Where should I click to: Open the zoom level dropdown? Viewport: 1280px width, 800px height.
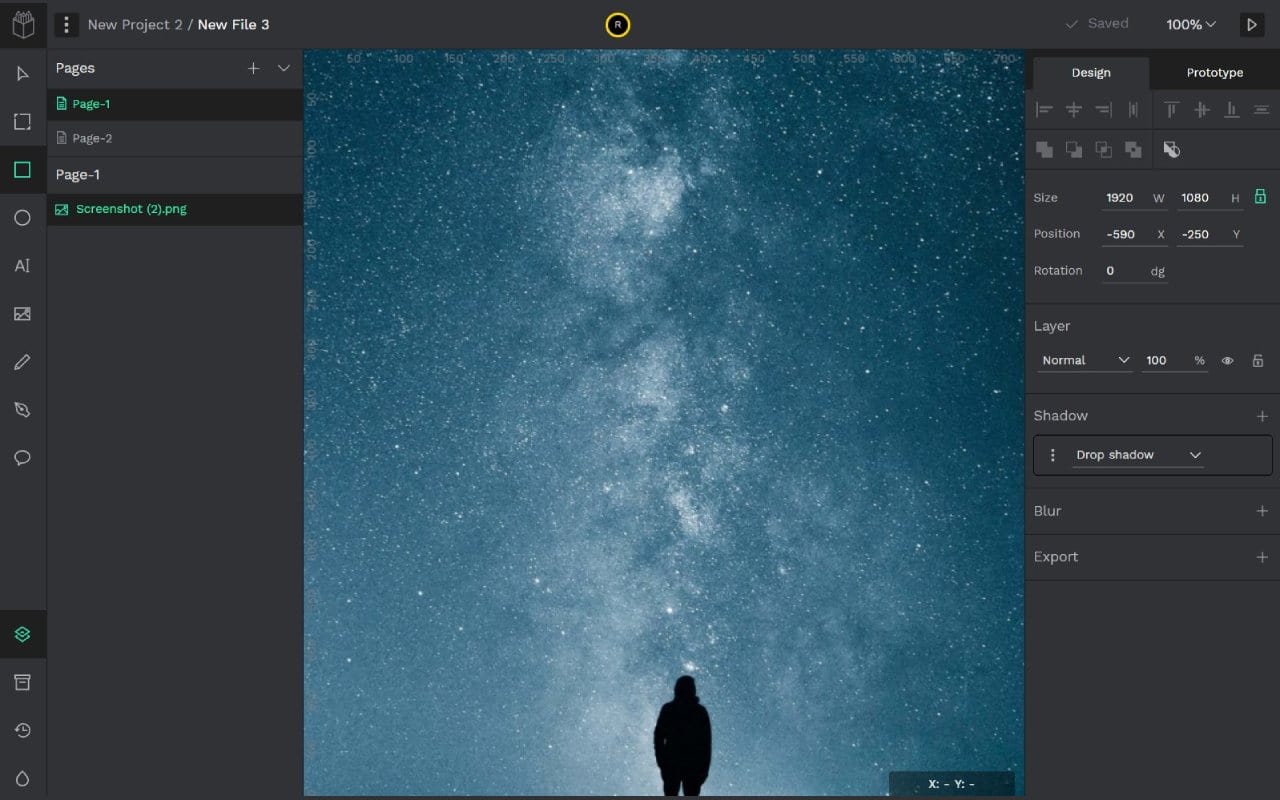[1190, 24]
